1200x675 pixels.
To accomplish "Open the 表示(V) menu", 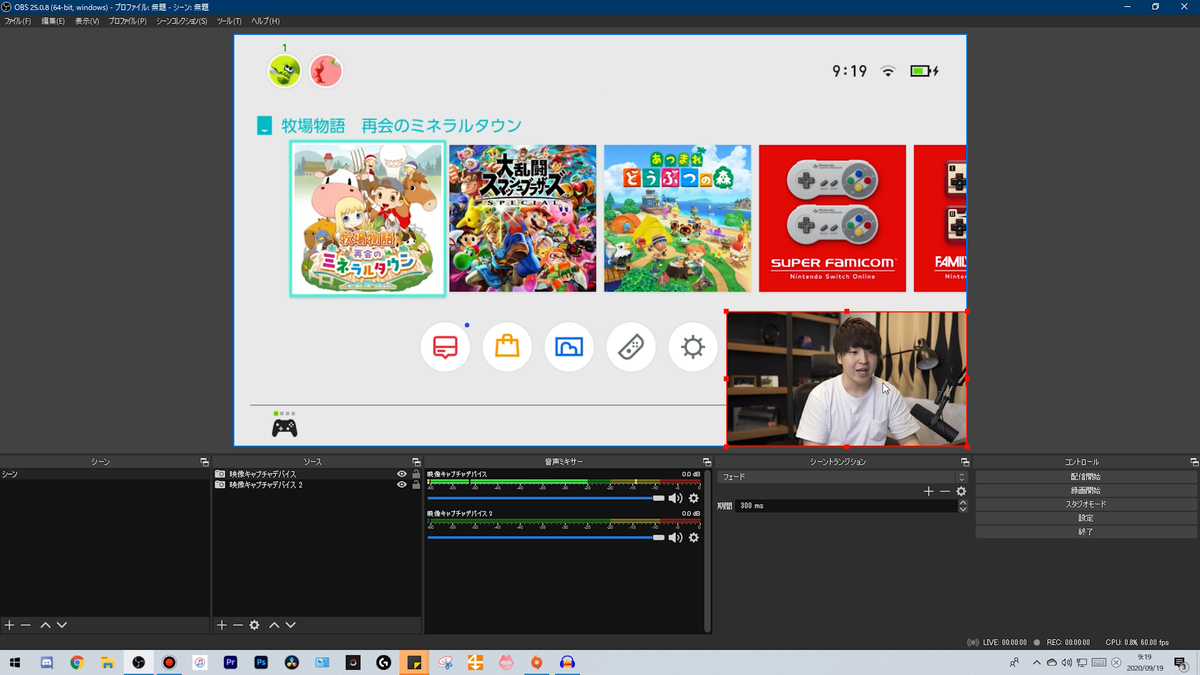I will 87,21.
